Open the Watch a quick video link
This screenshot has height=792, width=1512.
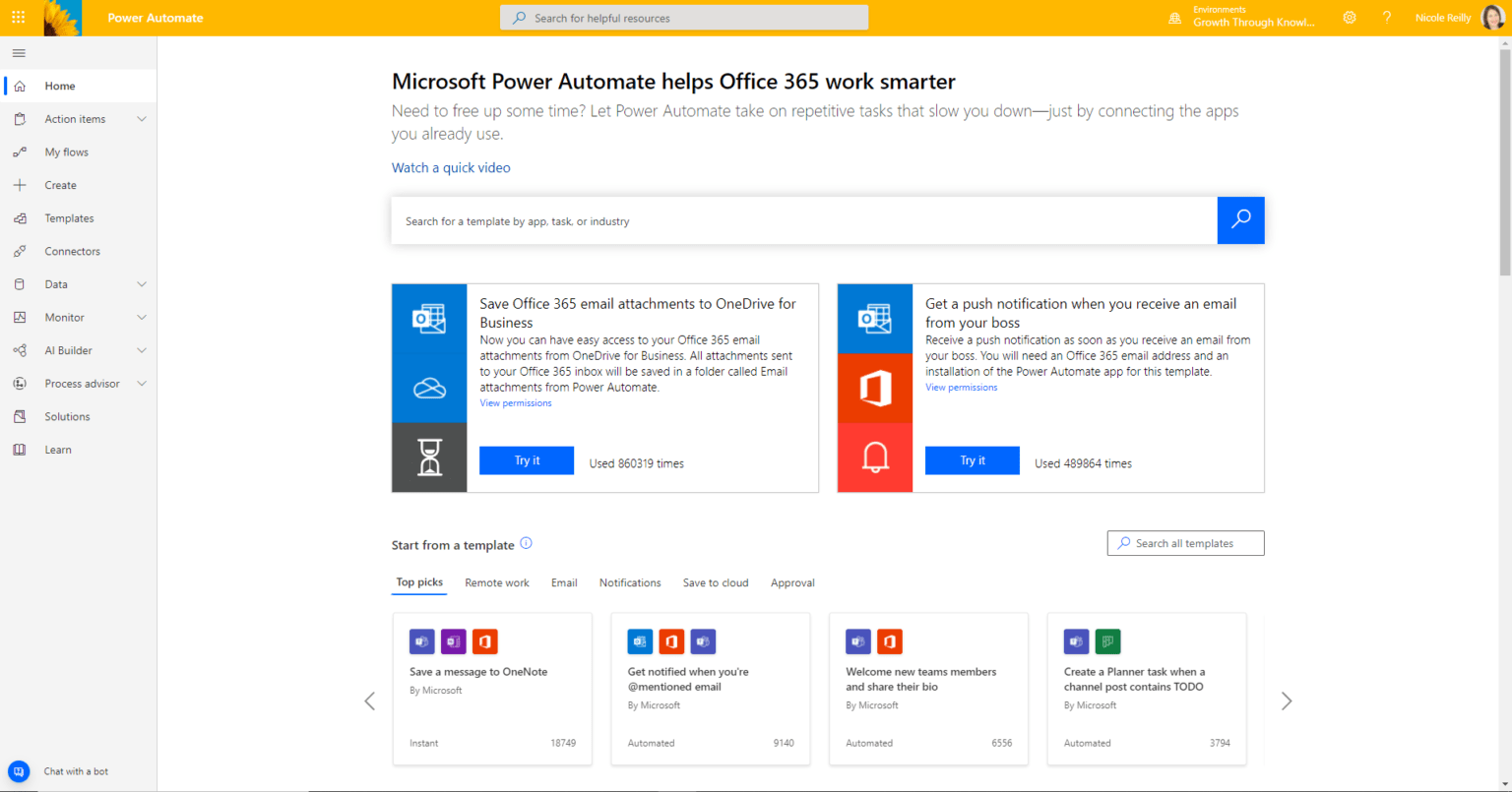click(x=451, y=167)
